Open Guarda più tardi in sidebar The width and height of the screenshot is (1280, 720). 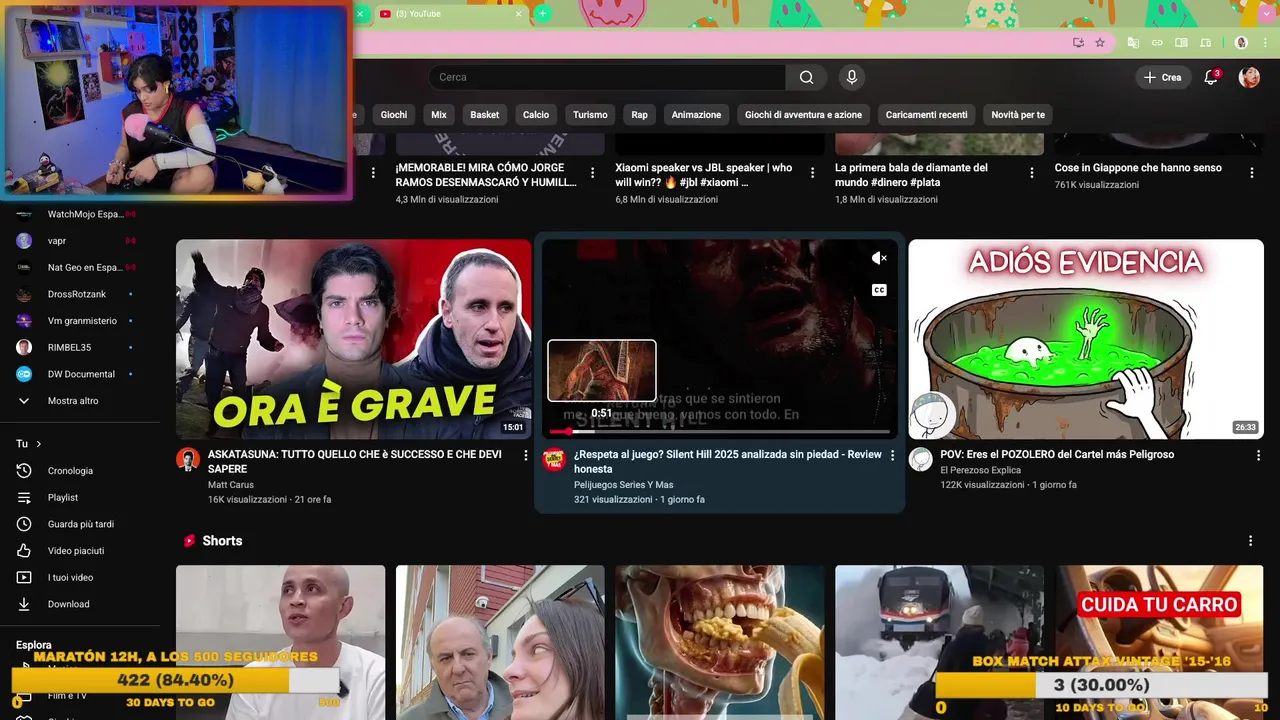click(x=80, y=524)
